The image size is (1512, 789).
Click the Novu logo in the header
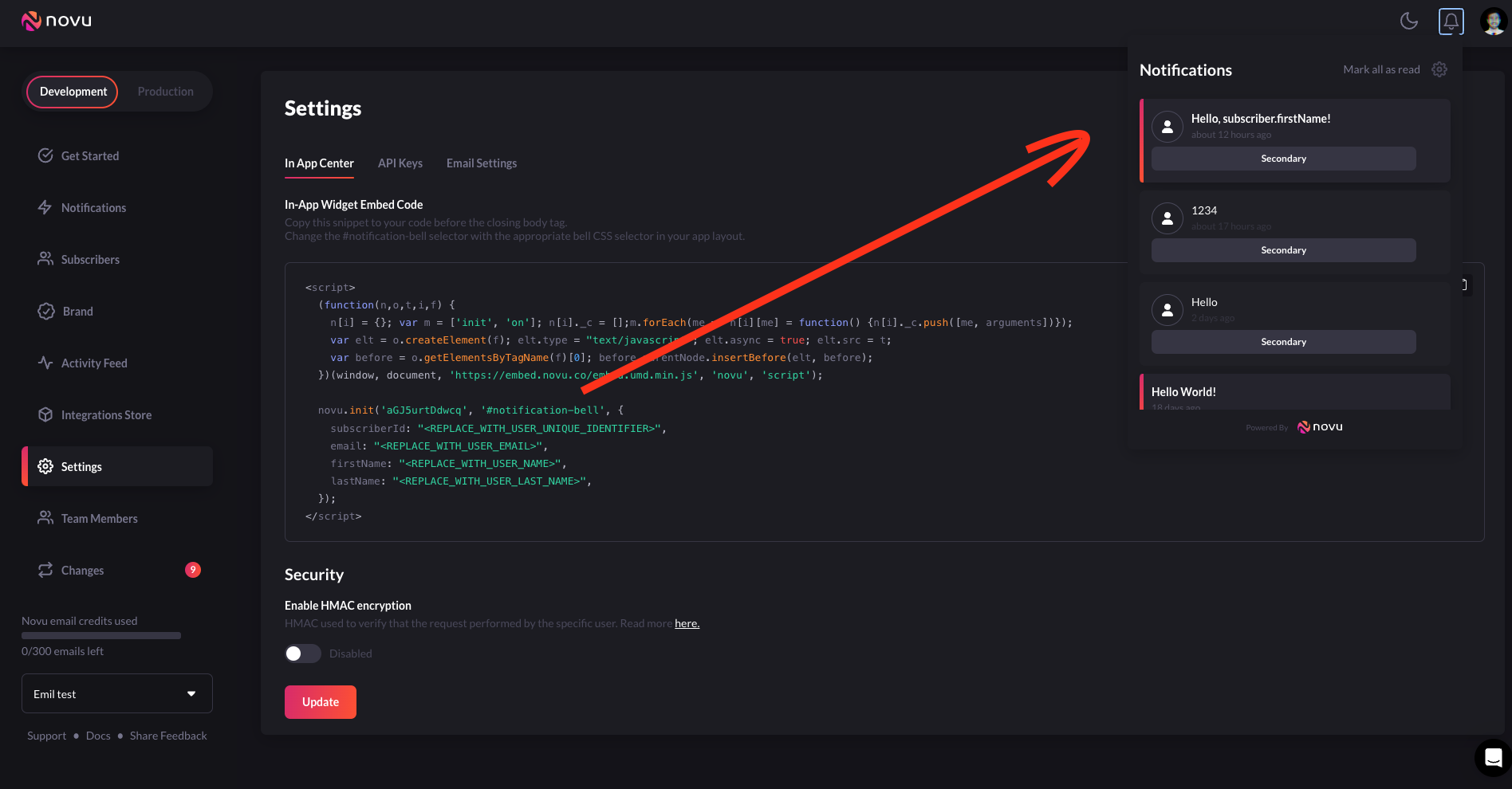[57, 21]
